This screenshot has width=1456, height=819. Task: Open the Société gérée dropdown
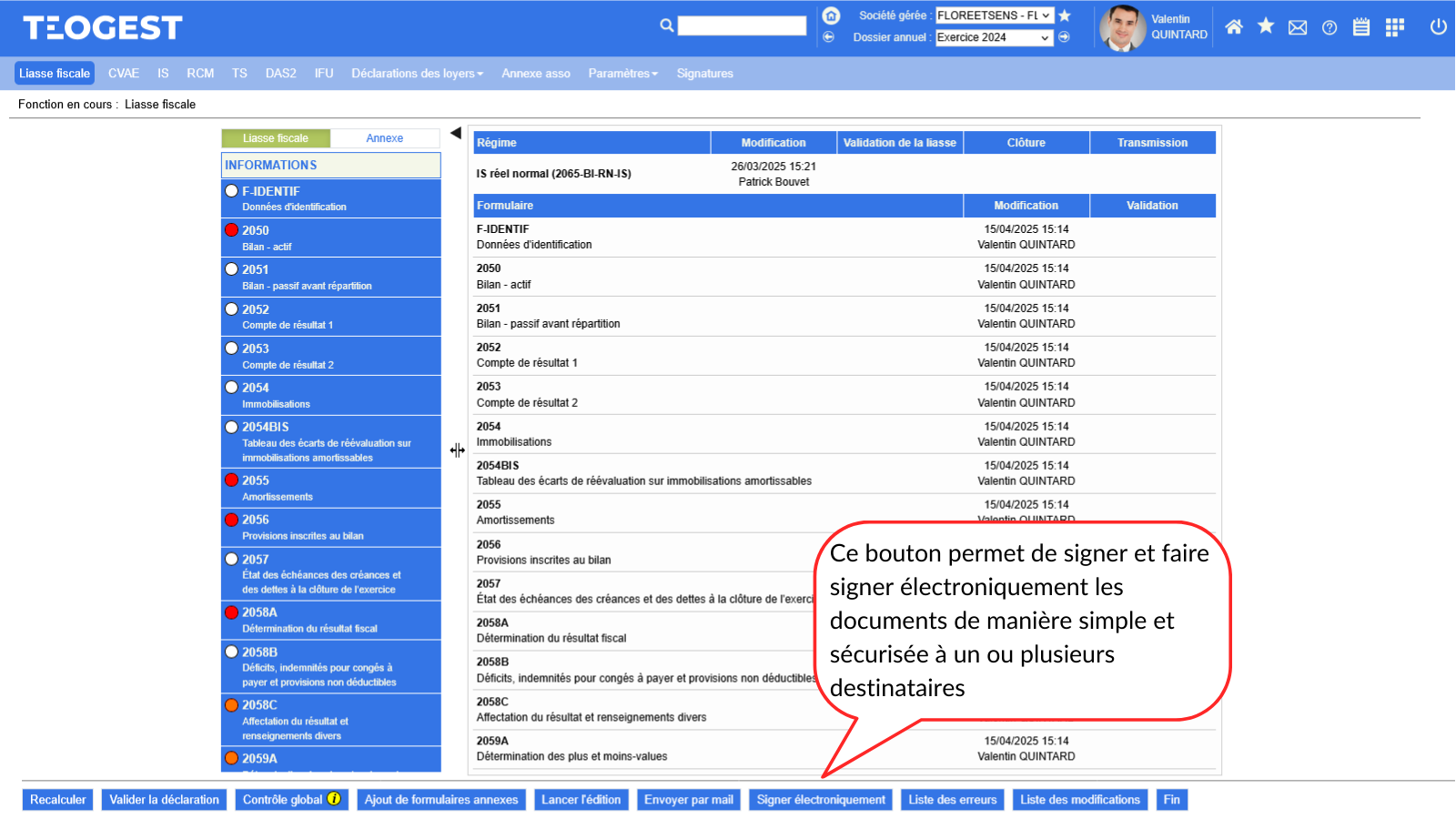pyautogui.click(x=995, y=15)
